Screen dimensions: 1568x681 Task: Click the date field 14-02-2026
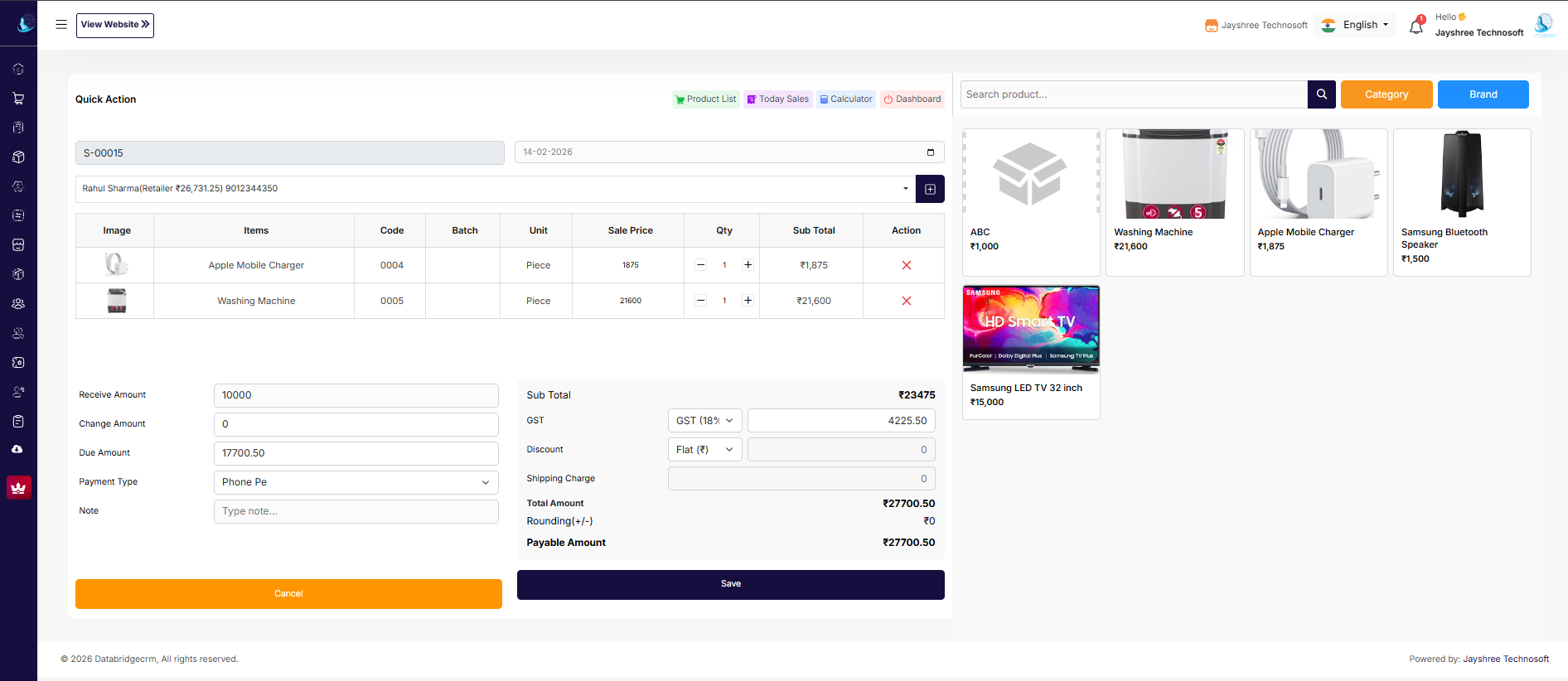click(729, 152)
